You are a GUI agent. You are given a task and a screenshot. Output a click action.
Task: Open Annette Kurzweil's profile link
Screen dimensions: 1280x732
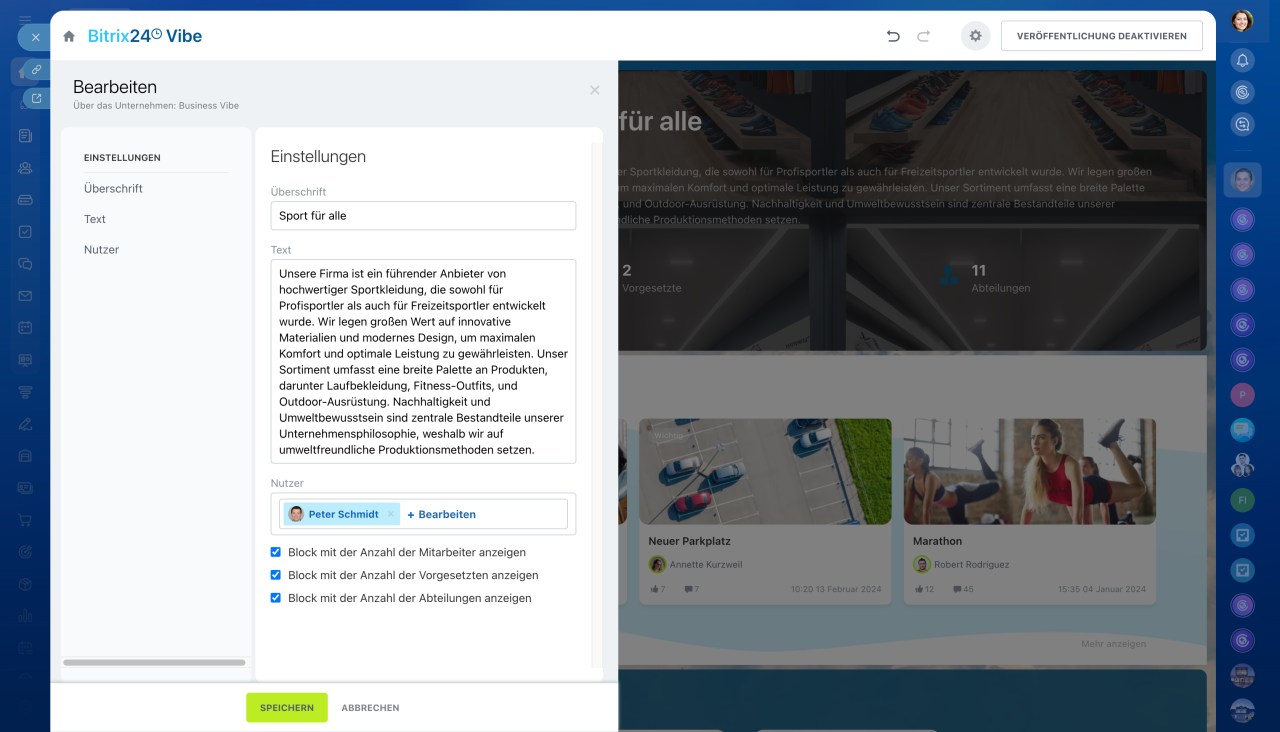[x=706, y=564]
